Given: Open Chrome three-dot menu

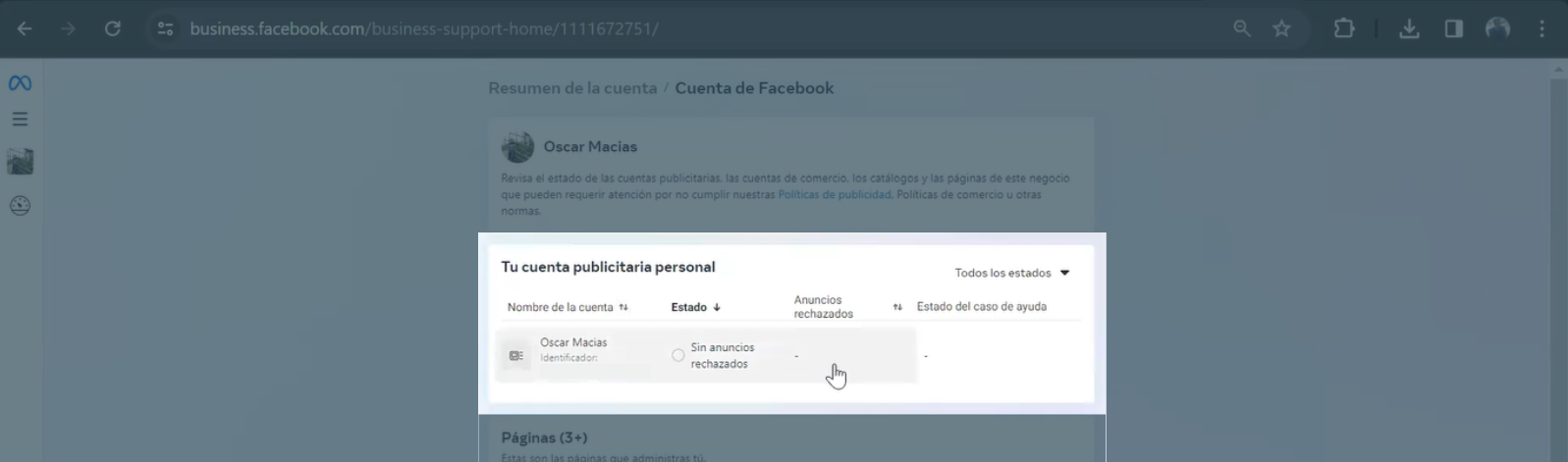Looking at the screenshot, I should point(1542,28).
